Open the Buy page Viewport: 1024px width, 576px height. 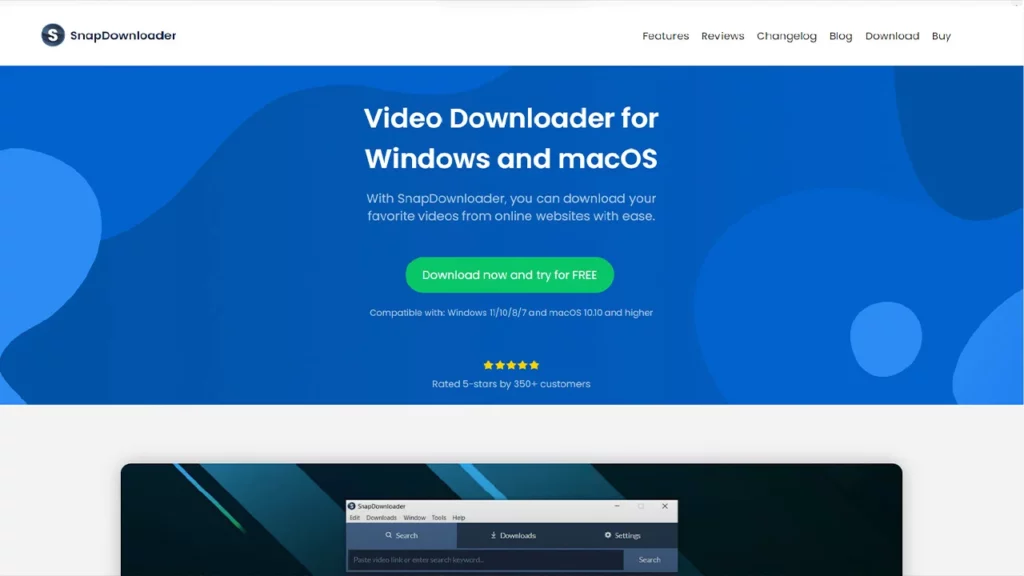[x=941, y=36]
